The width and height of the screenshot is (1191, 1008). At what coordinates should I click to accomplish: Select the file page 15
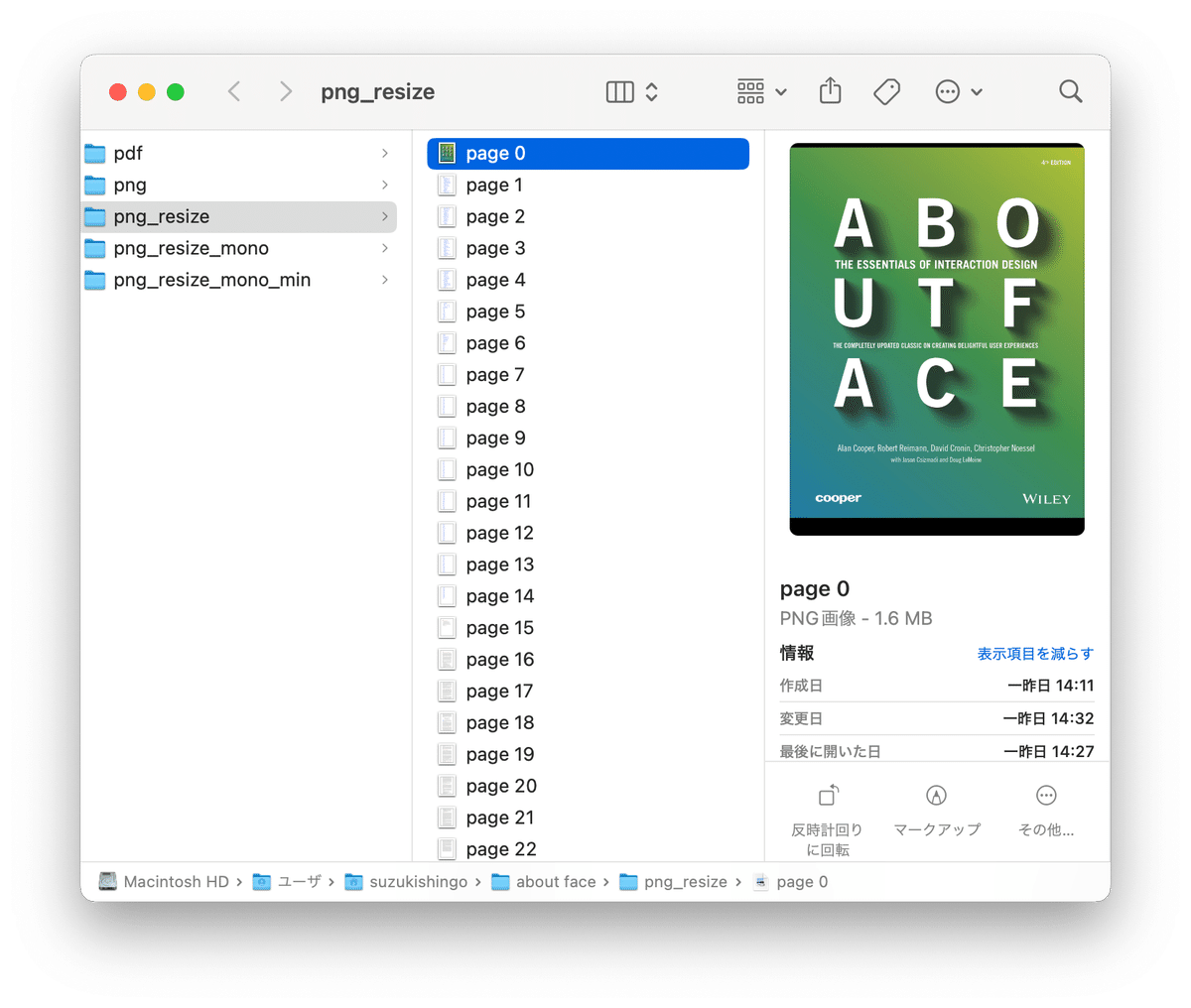tap(588, 628)
